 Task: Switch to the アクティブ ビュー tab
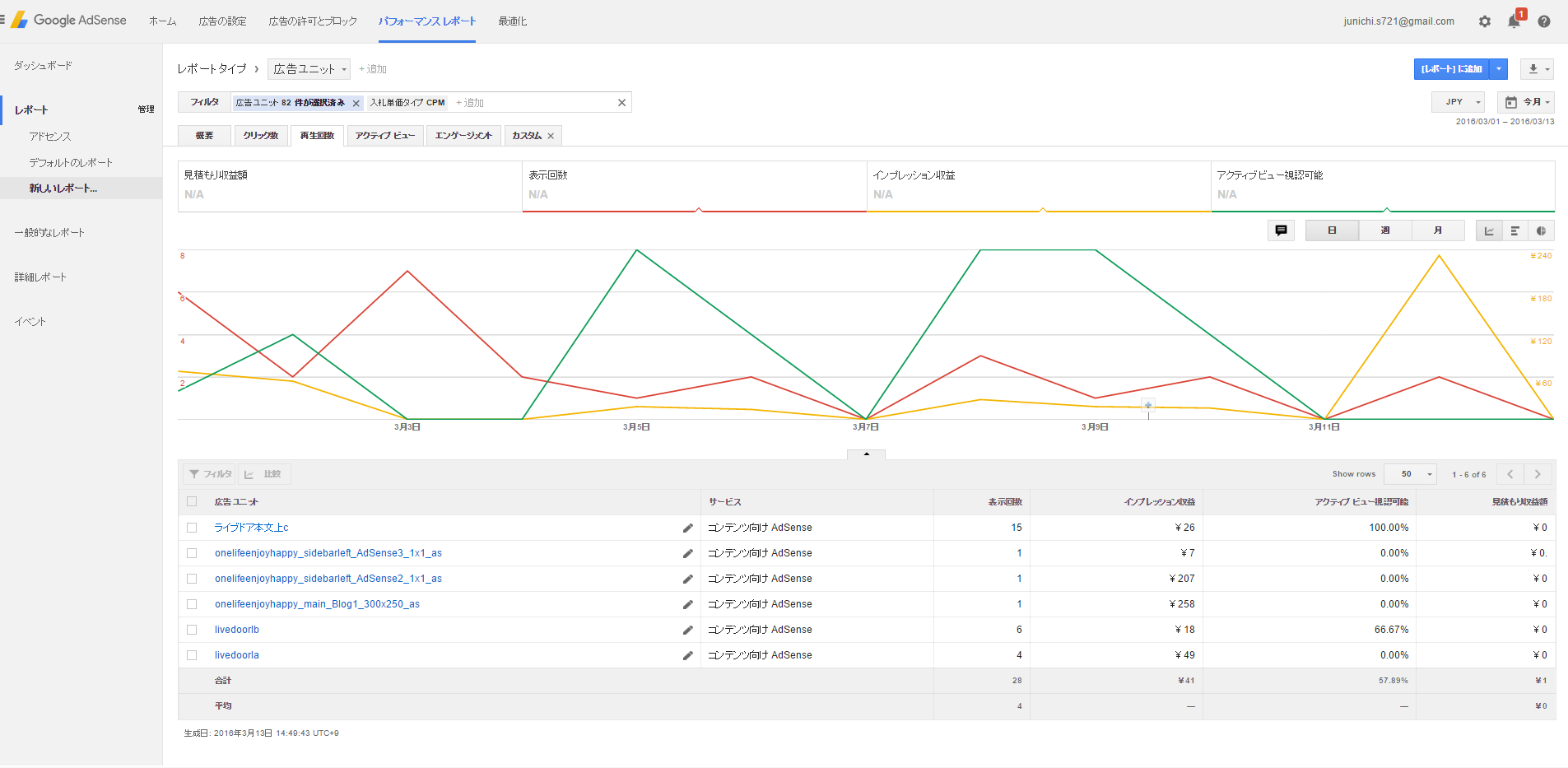coord(385,136)
